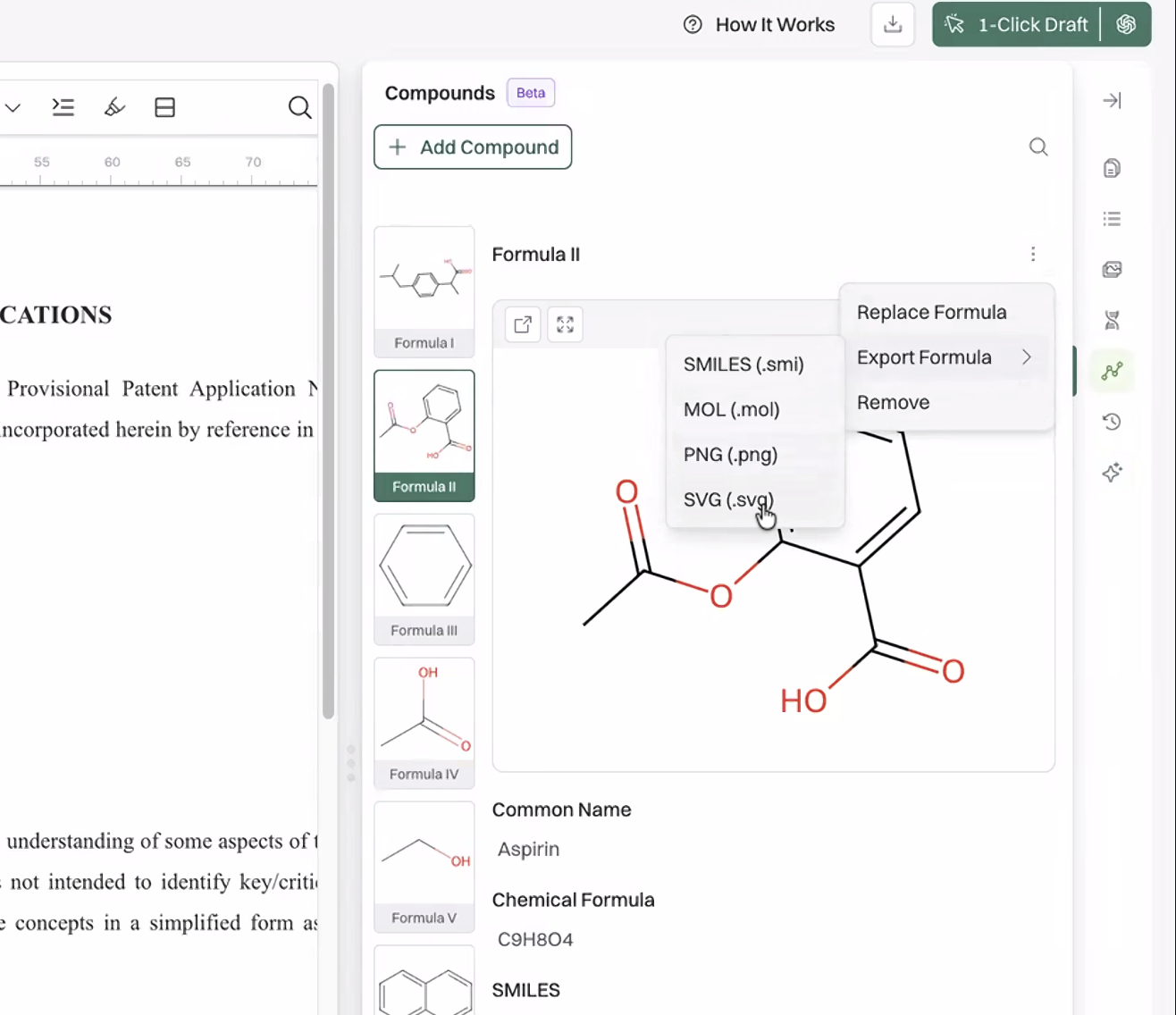Select the Formula IV thumbnail
The height and width of the screenshot is (1015, 1176).
[424, 723]
